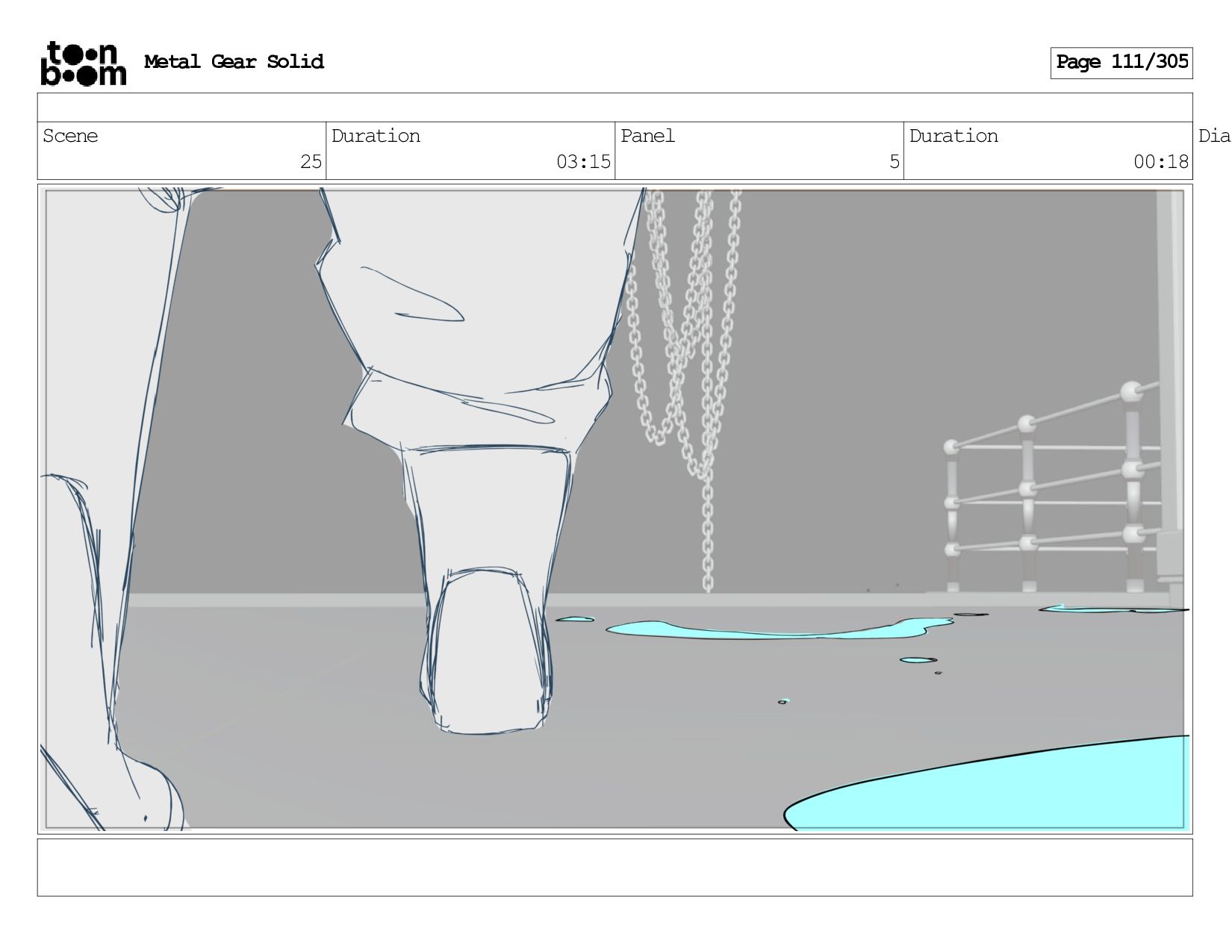Click the empty notes box below the panel

615,868
